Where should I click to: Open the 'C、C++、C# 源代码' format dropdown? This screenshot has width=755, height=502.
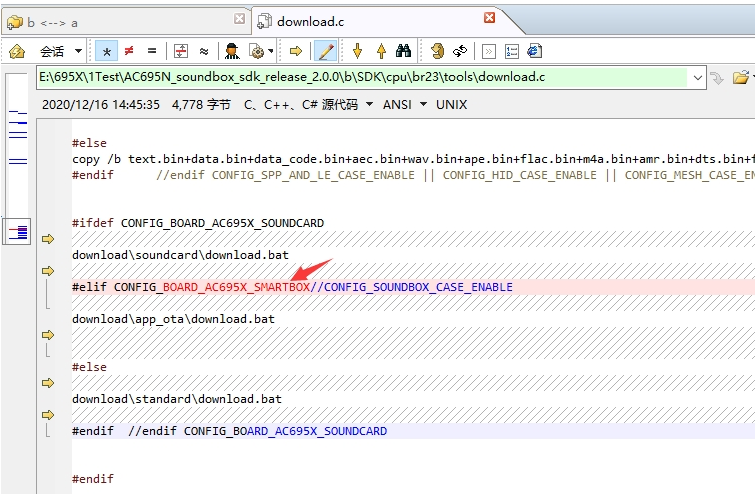pyautogui.click(x=309, y=104)
